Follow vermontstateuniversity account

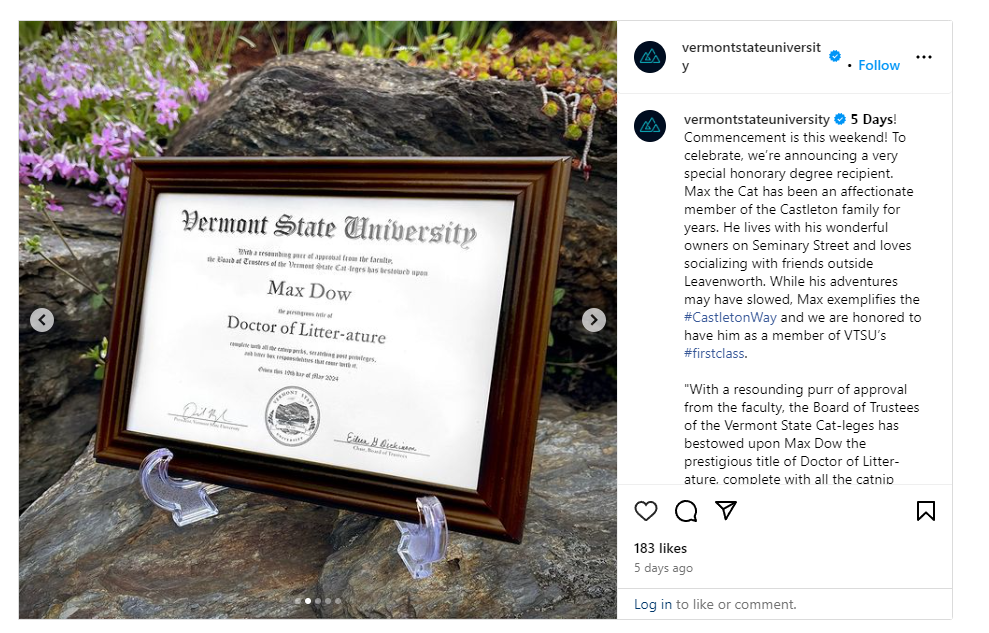point(879,65)
